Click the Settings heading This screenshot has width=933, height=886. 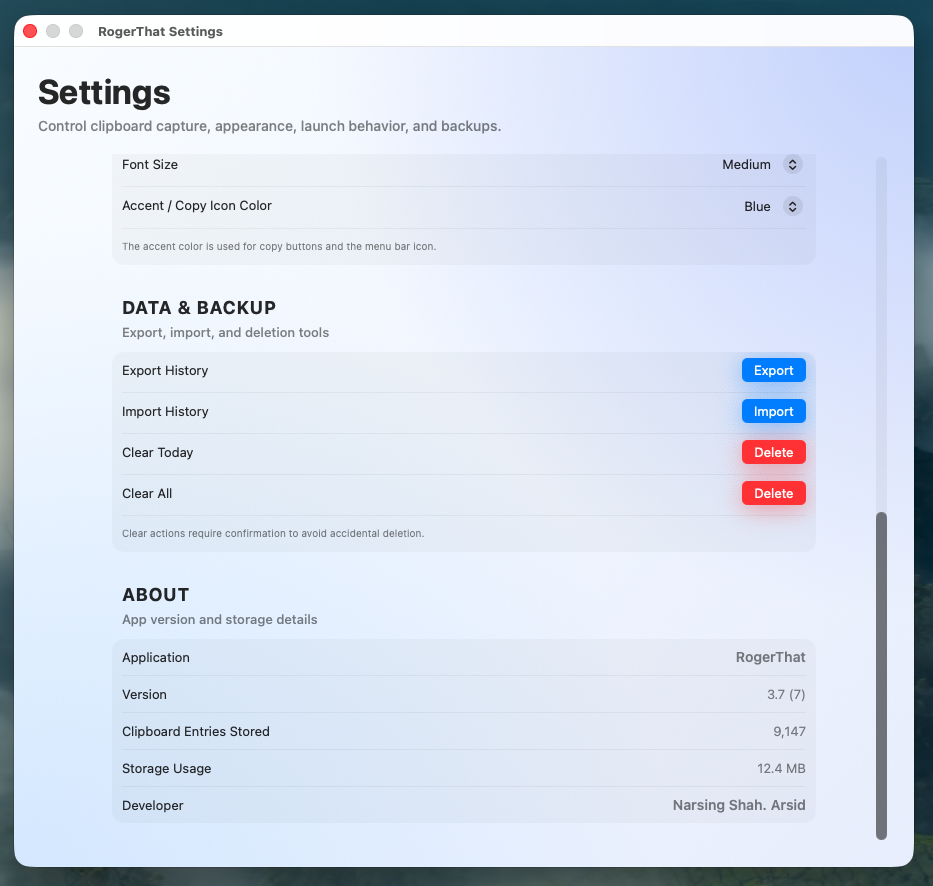point(104,93)
